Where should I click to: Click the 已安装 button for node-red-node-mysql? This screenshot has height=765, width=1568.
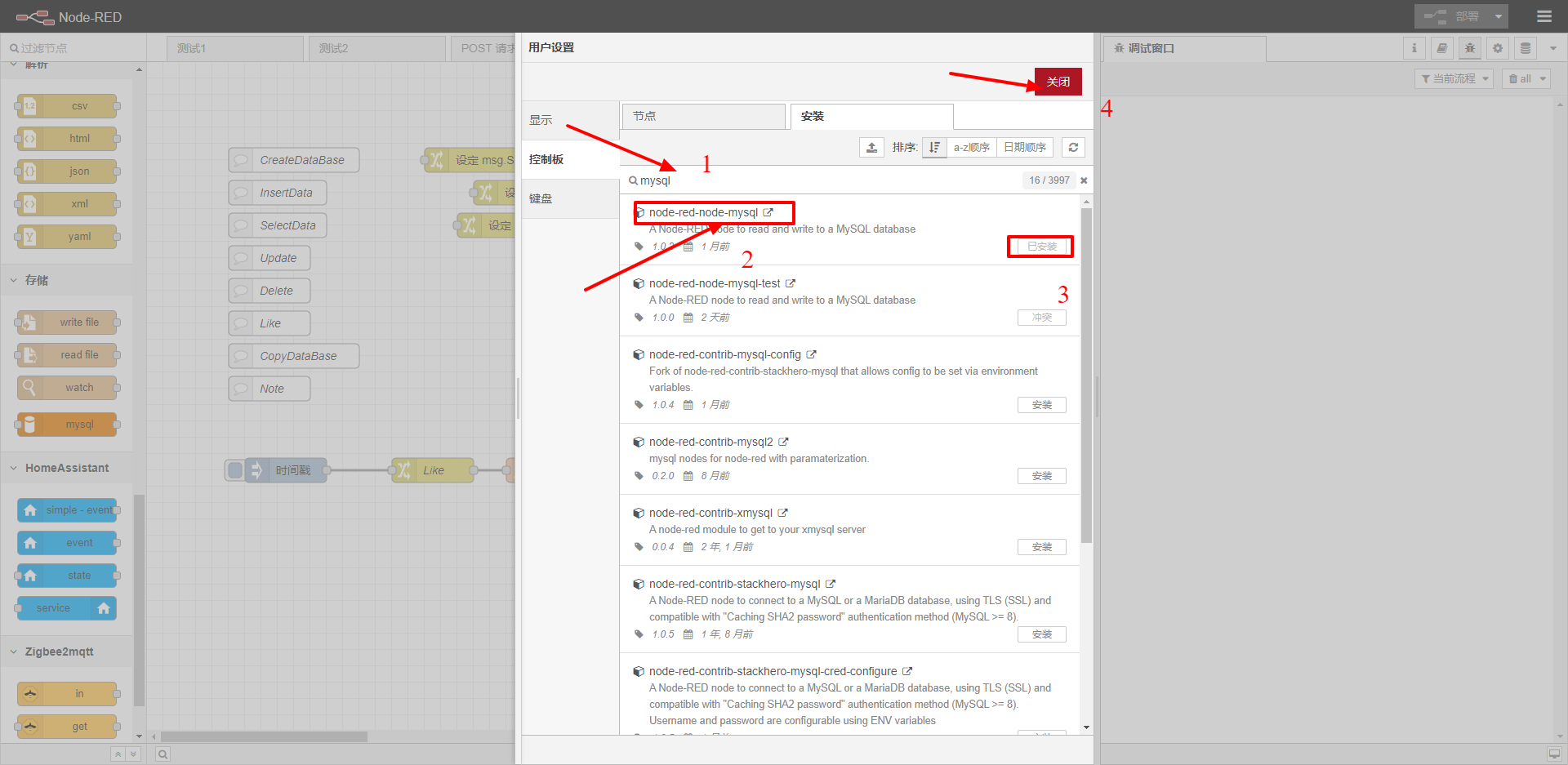(x=1041, y=247)
